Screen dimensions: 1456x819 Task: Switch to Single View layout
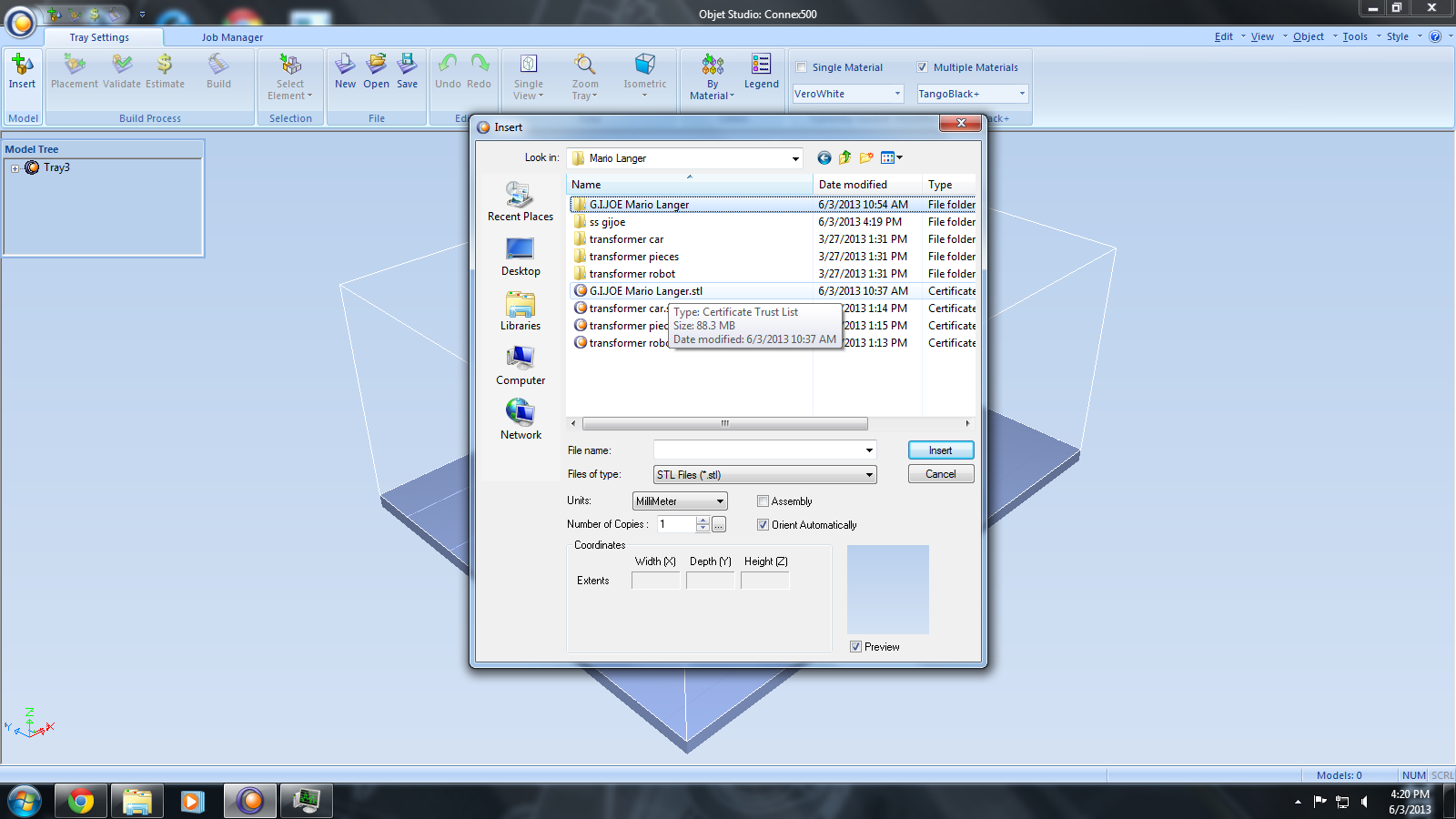click(x=529, y=76)
